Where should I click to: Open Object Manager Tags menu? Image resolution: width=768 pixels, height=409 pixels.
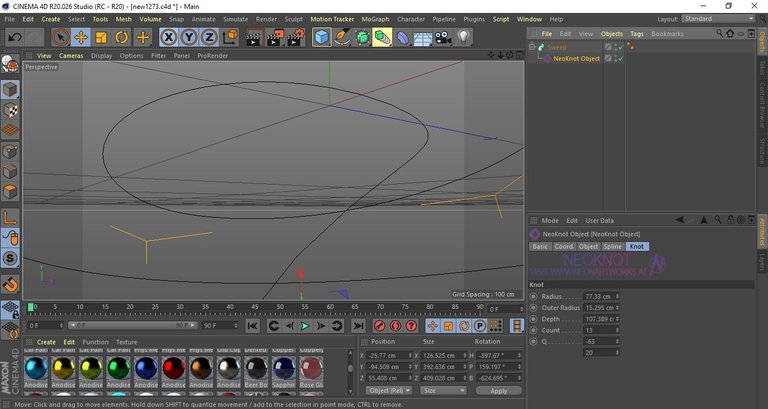point(637,34)
